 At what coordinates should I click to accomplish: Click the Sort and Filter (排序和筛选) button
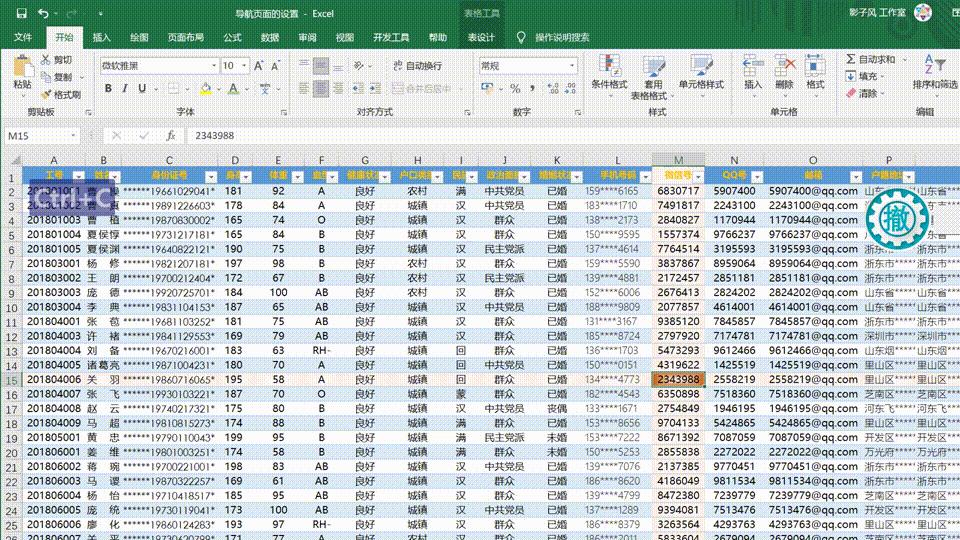(x=934, y=72)
